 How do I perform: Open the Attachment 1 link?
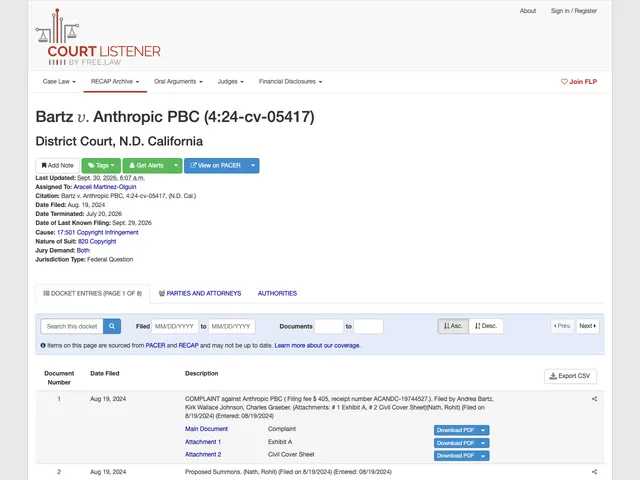(203, 442)
